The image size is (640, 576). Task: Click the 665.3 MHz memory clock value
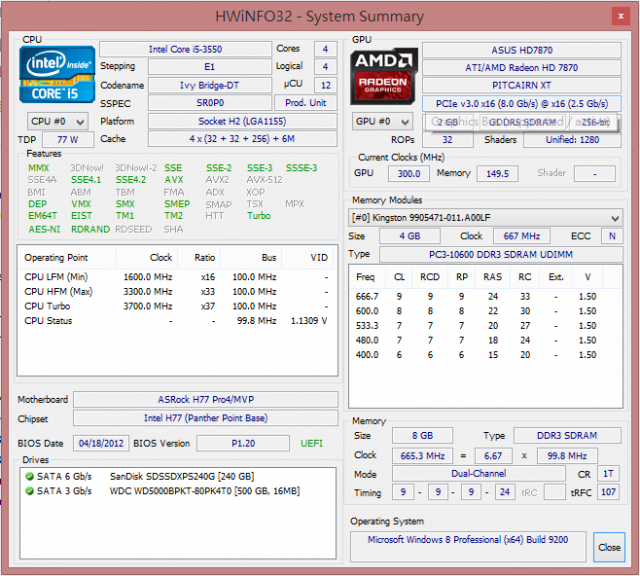(x=422, y=456)
